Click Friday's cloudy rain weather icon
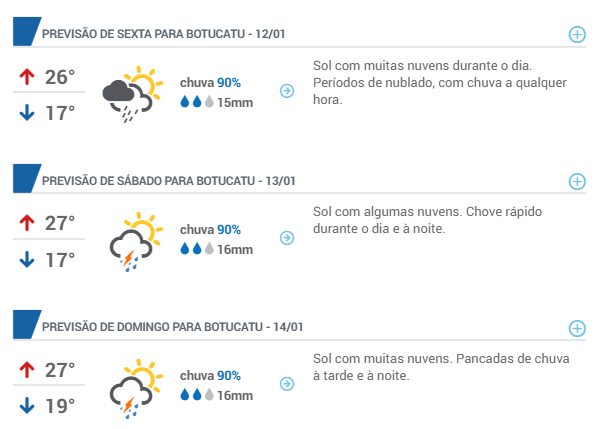The height and width of the screenshot is (429, 600). (x=133, y=94)
